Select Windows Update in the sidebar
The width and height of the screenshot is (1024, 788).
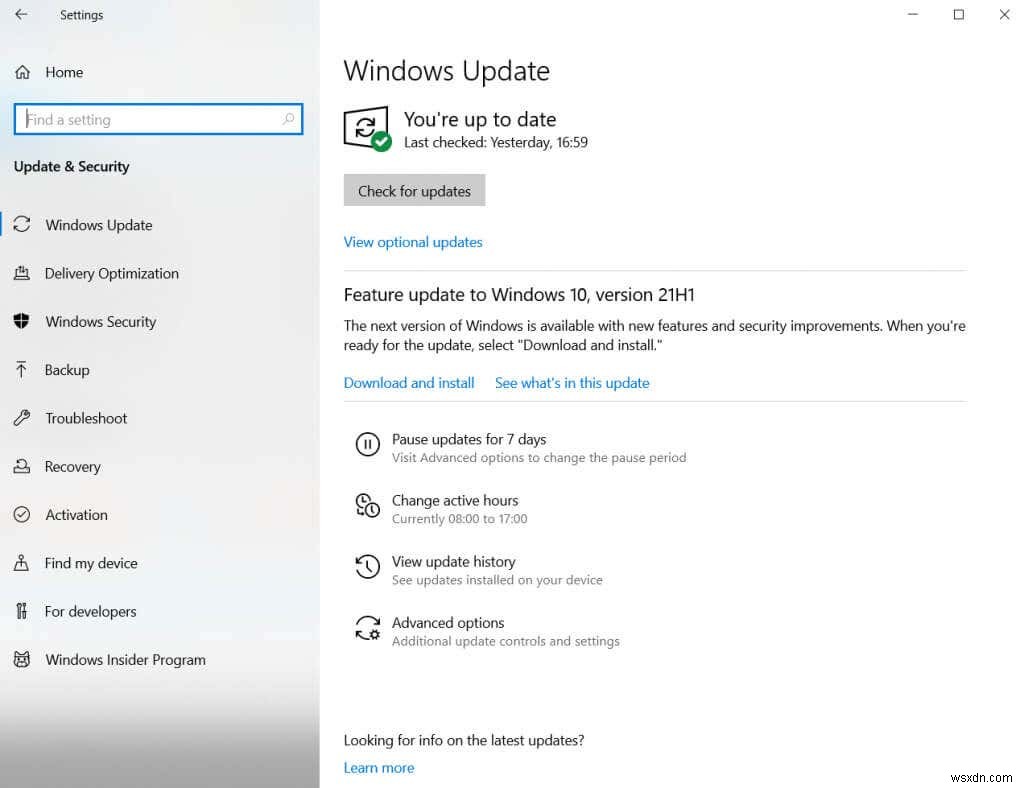pyautogui.click(x=99, y=225)
